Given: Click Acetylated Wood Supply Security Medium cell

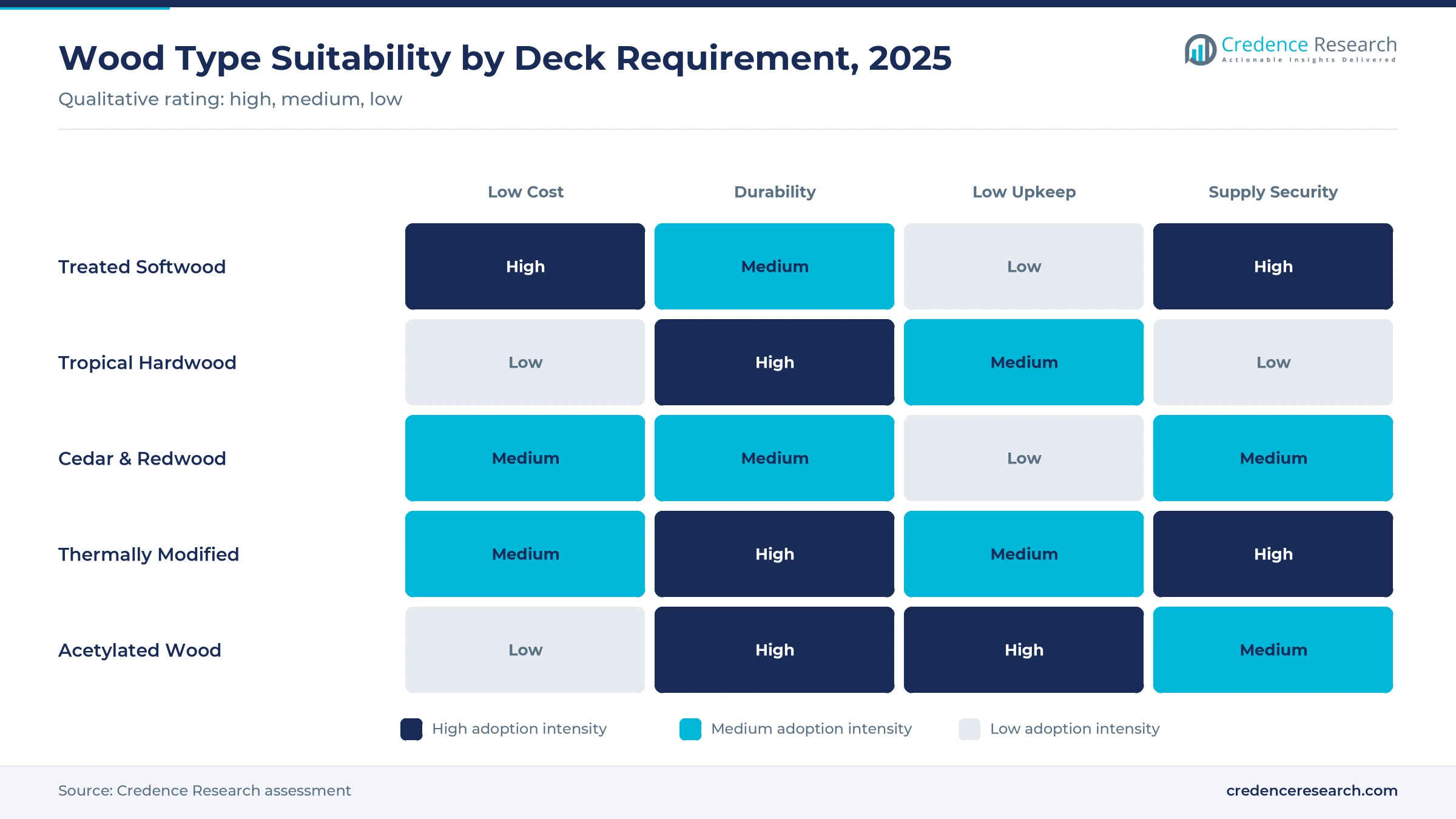Looking at the screenshot, I should point(1273,650).
